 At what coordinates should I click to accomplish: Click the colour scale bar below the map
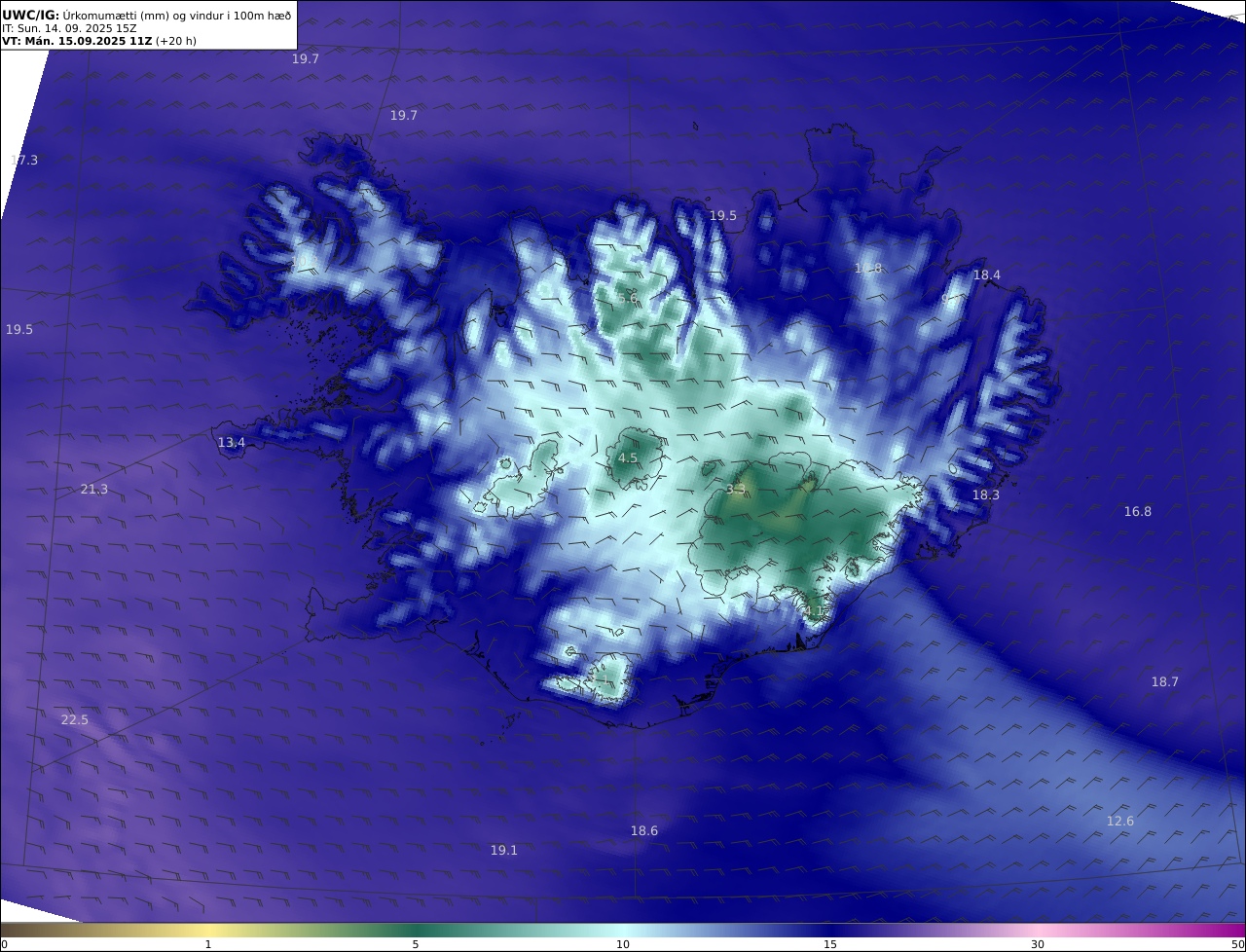point(623,930)
